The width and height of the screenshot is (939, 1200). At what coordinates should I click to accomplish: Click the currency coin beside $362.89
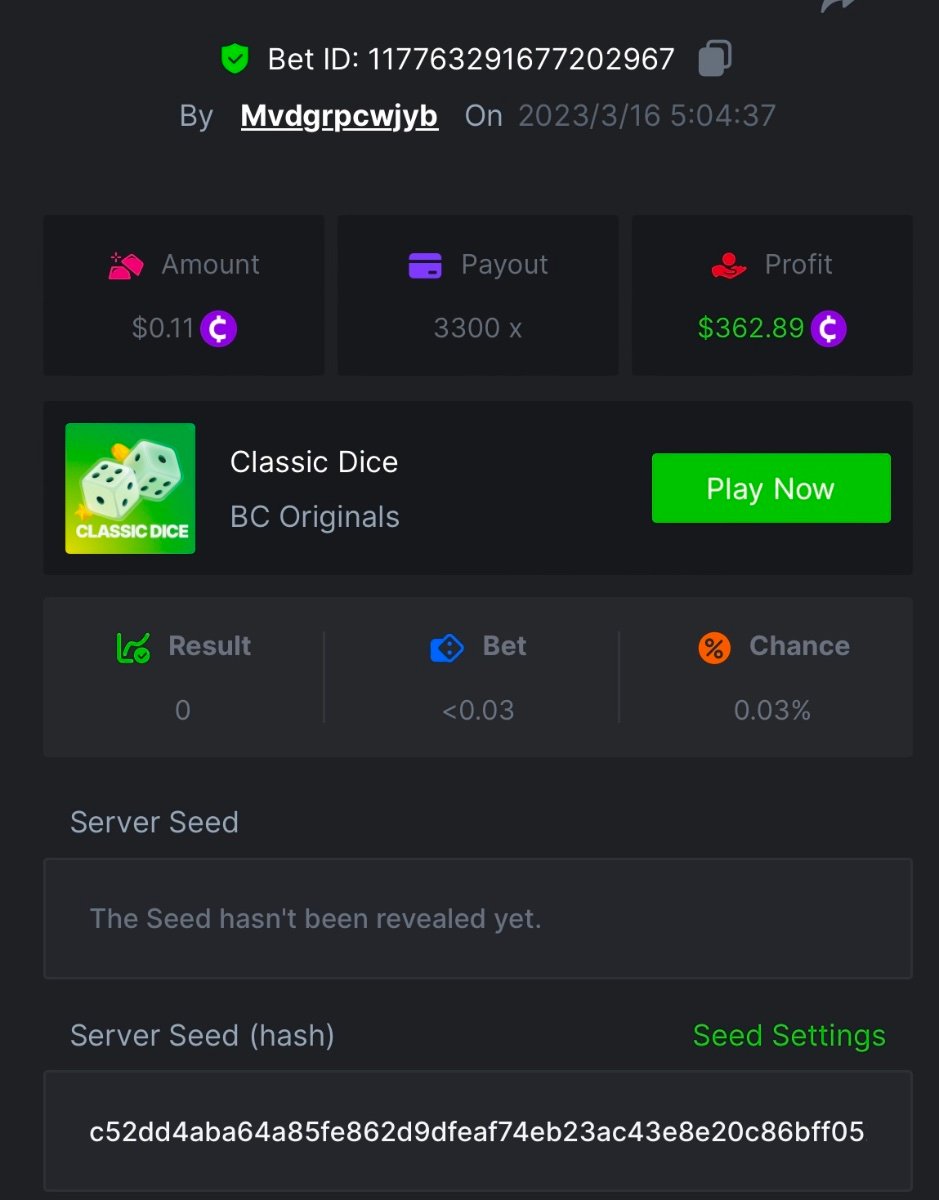click(829, 328)
